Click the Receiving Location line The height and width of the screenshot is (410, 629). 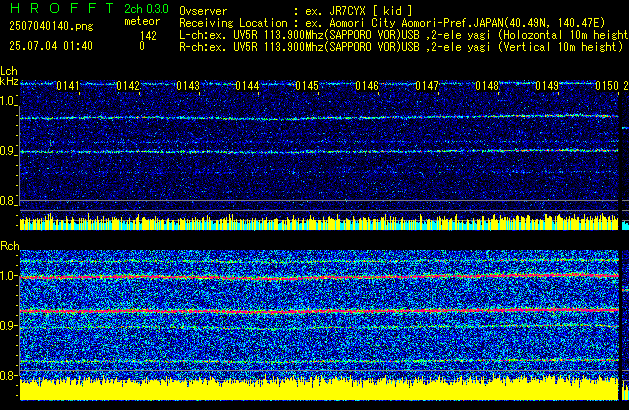tap(392, 23)
